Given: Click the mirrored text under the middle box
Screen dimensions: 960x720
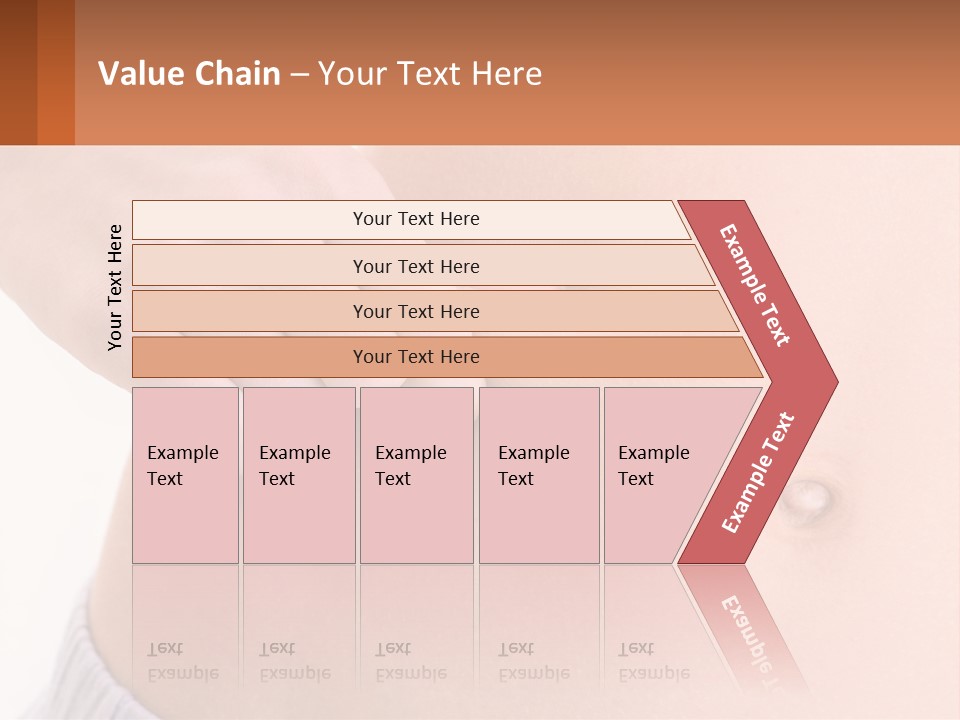Looking at the screenshot, I should tap(411, 661).
